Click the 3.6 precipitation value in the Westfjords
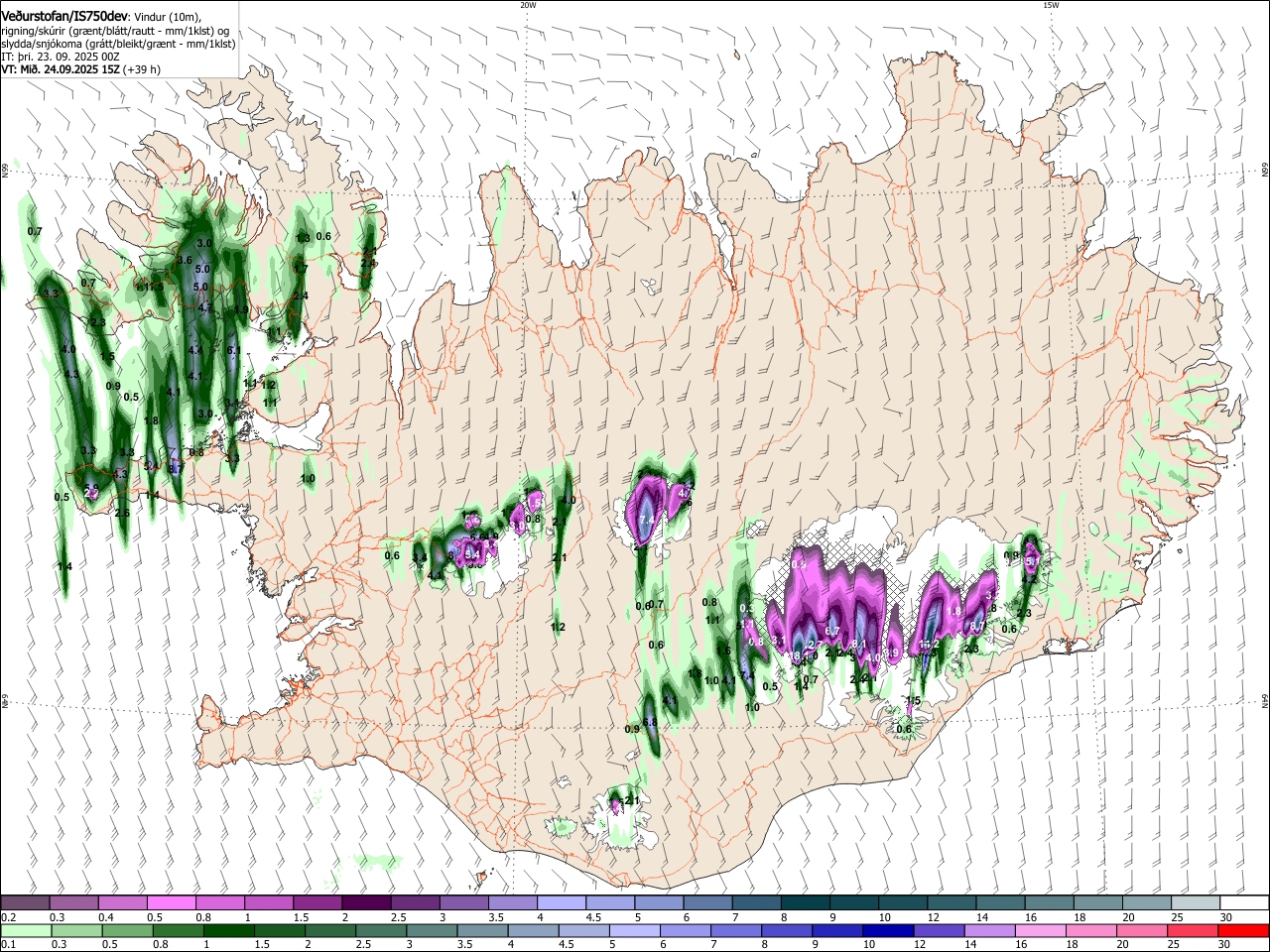Viewport: 1270px width, 952px height. pyautogui.click(x=185, y=260)
